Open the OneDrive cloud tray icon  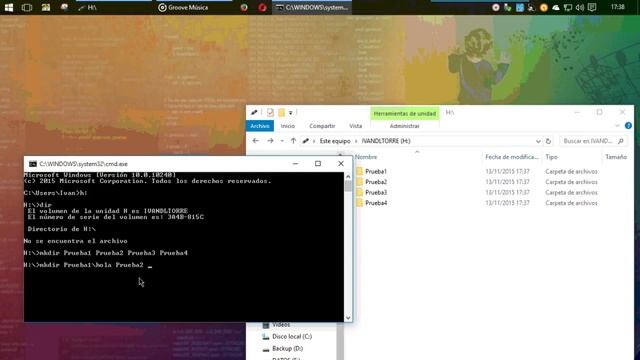(x=556, y=7)
